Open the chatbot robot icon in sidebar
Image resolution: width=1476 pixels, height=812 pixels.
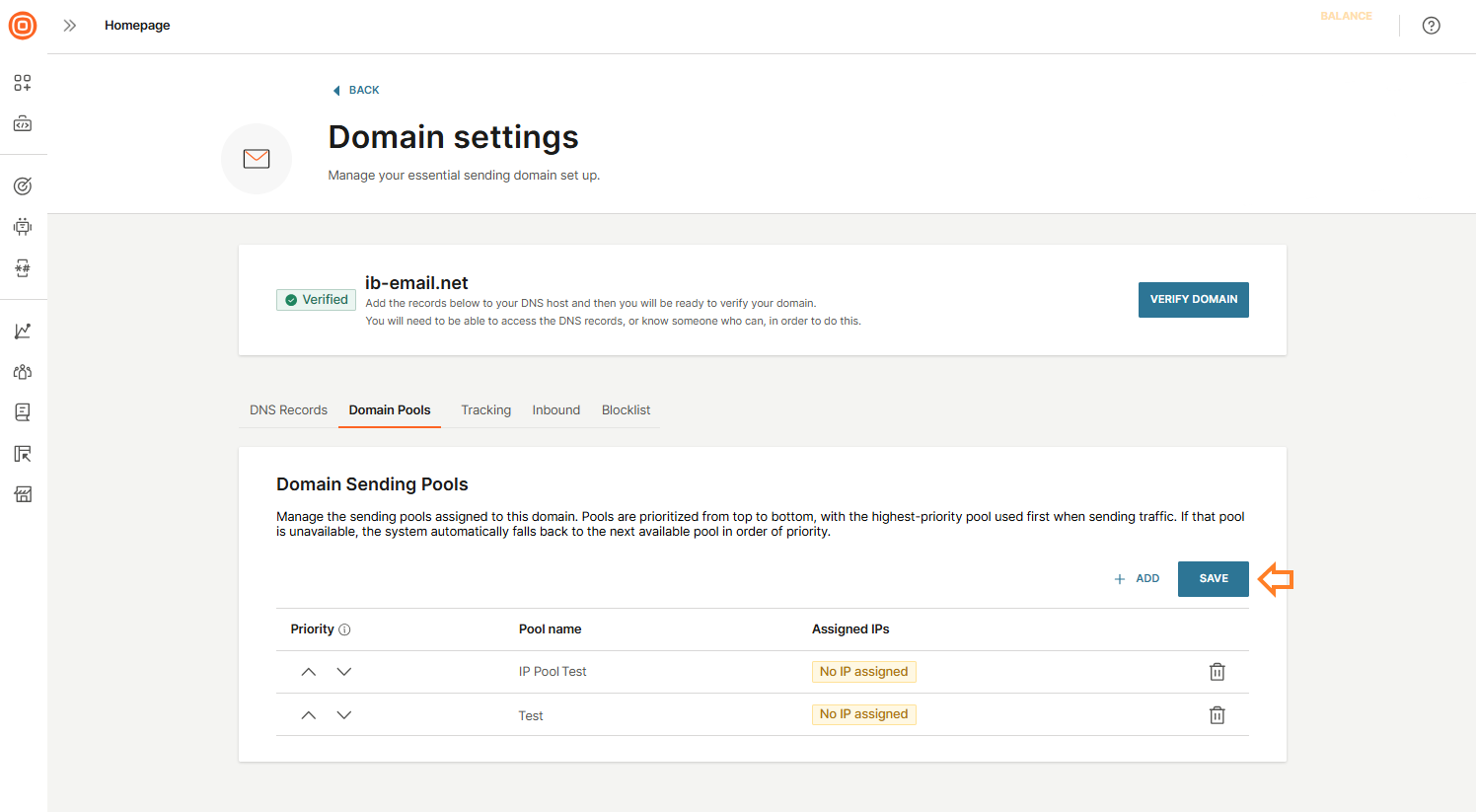23,227
